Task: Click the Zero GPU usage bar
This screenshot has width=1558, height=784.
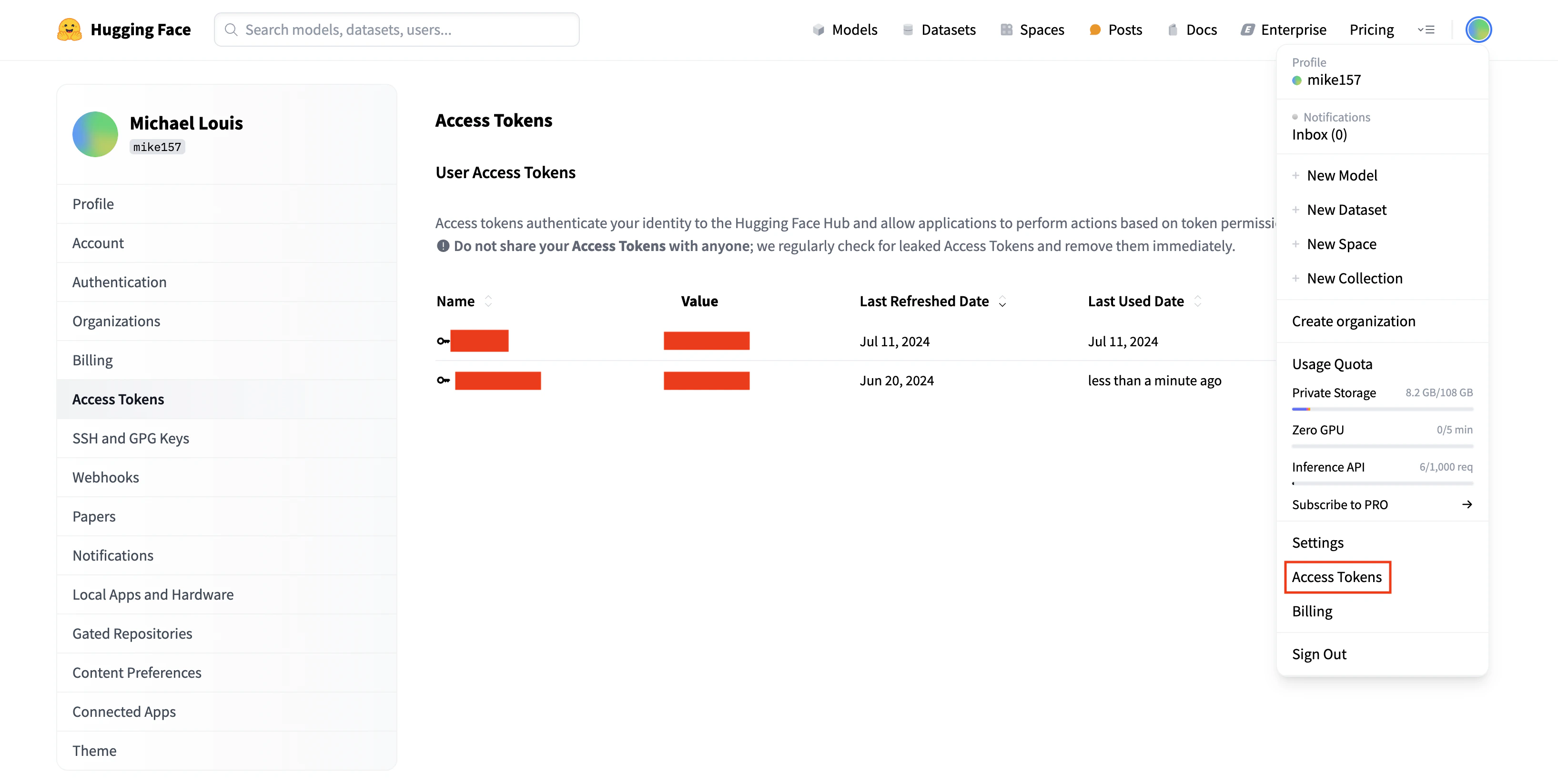Action: point(1382,446)
